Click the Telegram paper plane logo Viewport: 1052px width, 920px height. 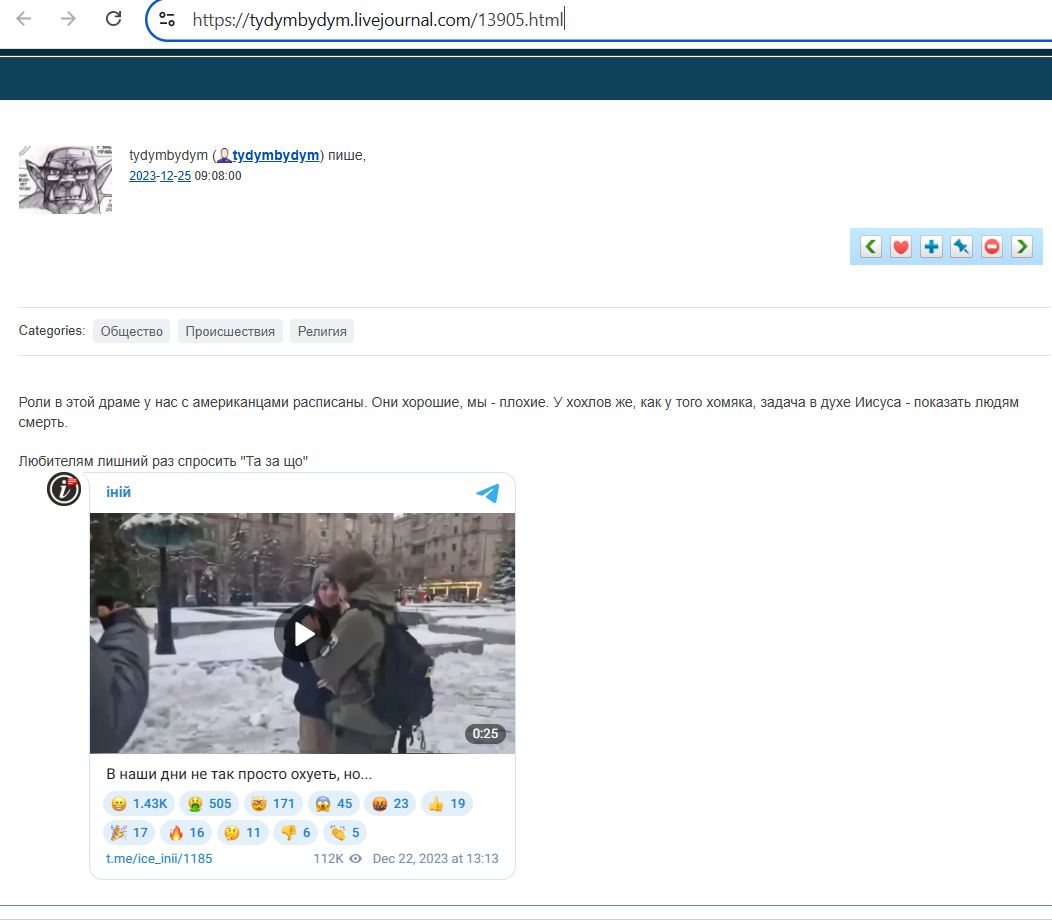coord(487,493)
